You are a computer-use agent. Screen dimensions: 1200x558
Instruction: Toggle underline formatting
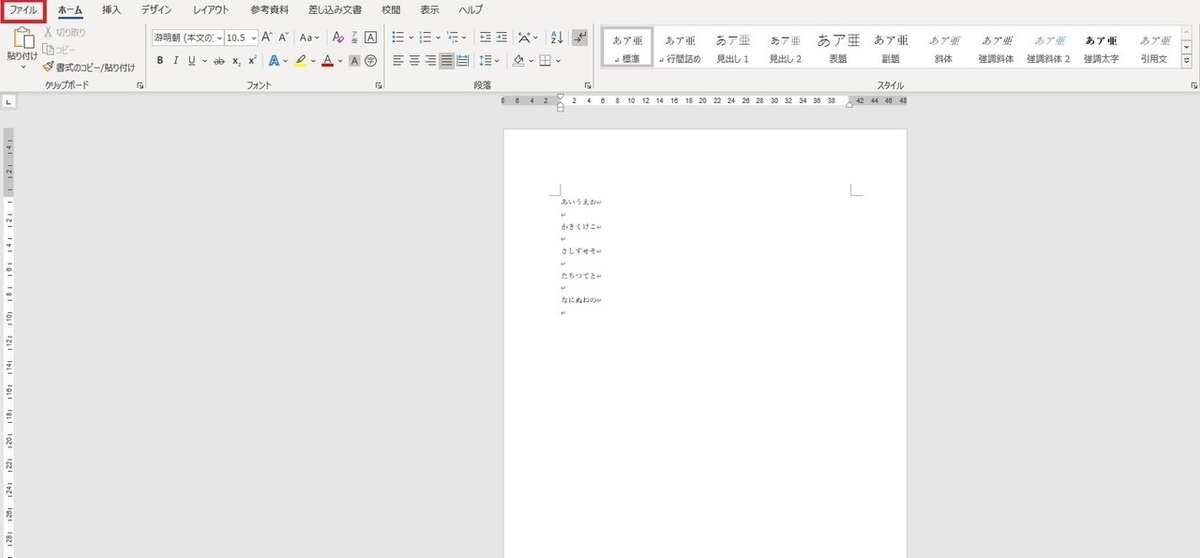pos(192,60)
